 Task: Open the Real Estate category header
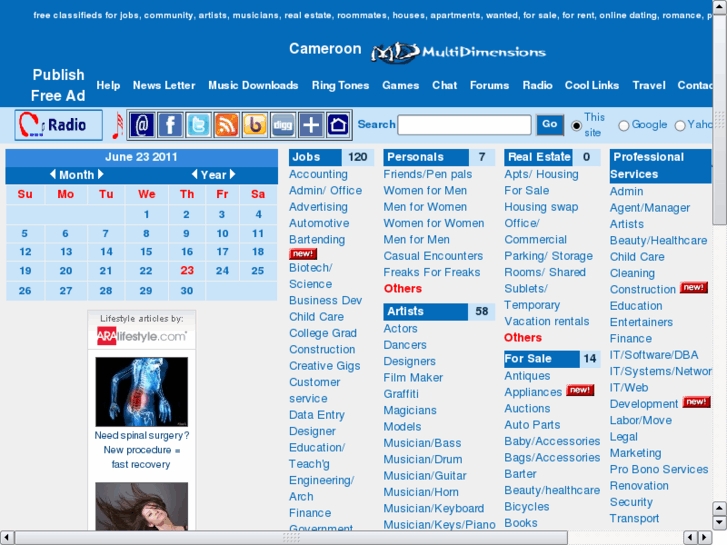tap(539, 157)
